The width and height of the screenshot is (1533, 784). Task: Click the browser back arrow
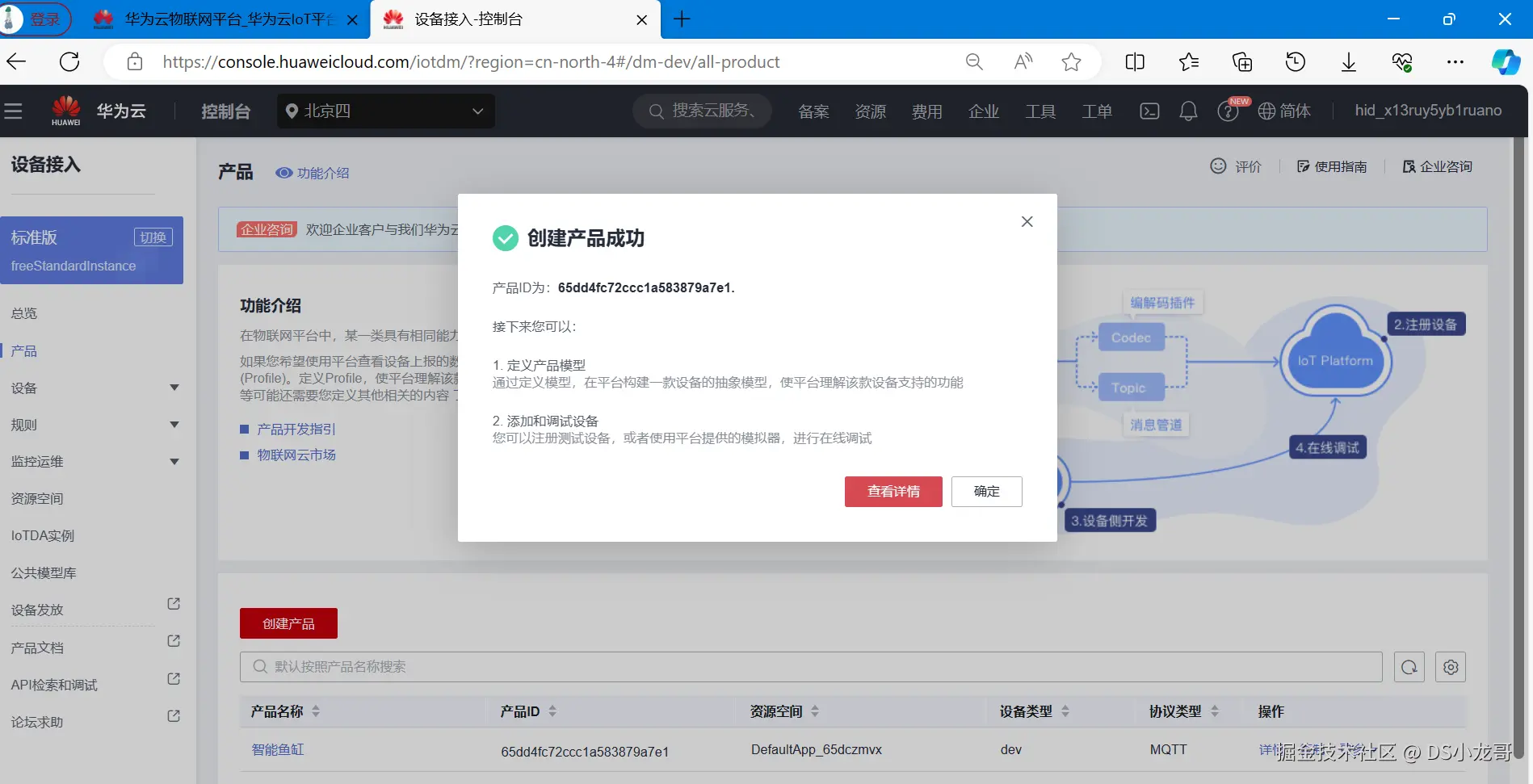point(17,61)
